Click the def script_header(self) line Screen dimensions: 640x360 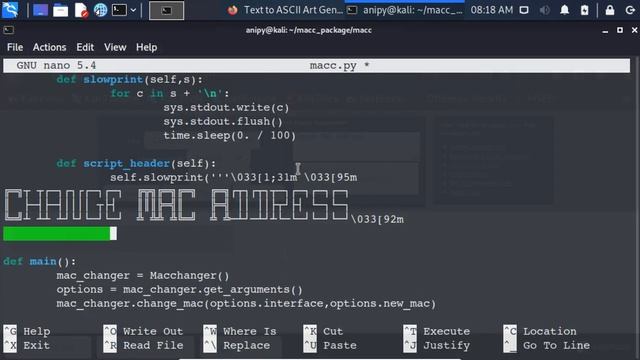pyautogui.click(x=136, y=164)
